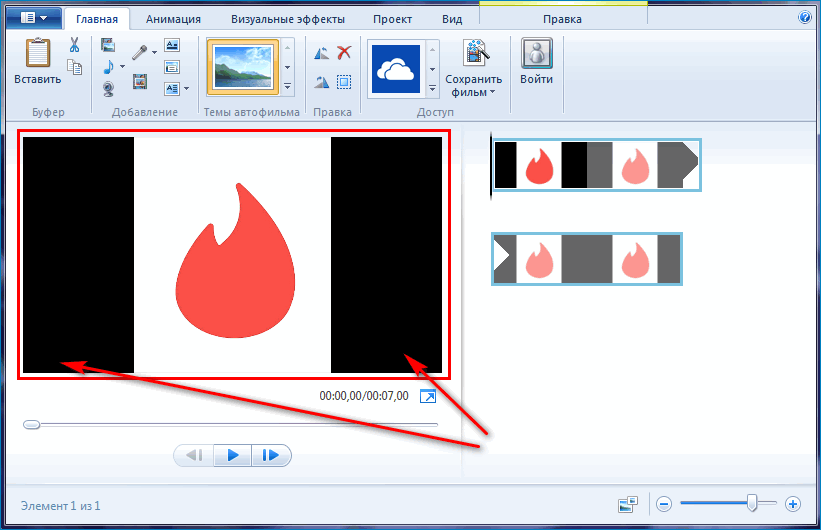The image size is (821, 530).
Task: Click the zoom slider handle in status bar
Action: [752, 504]
